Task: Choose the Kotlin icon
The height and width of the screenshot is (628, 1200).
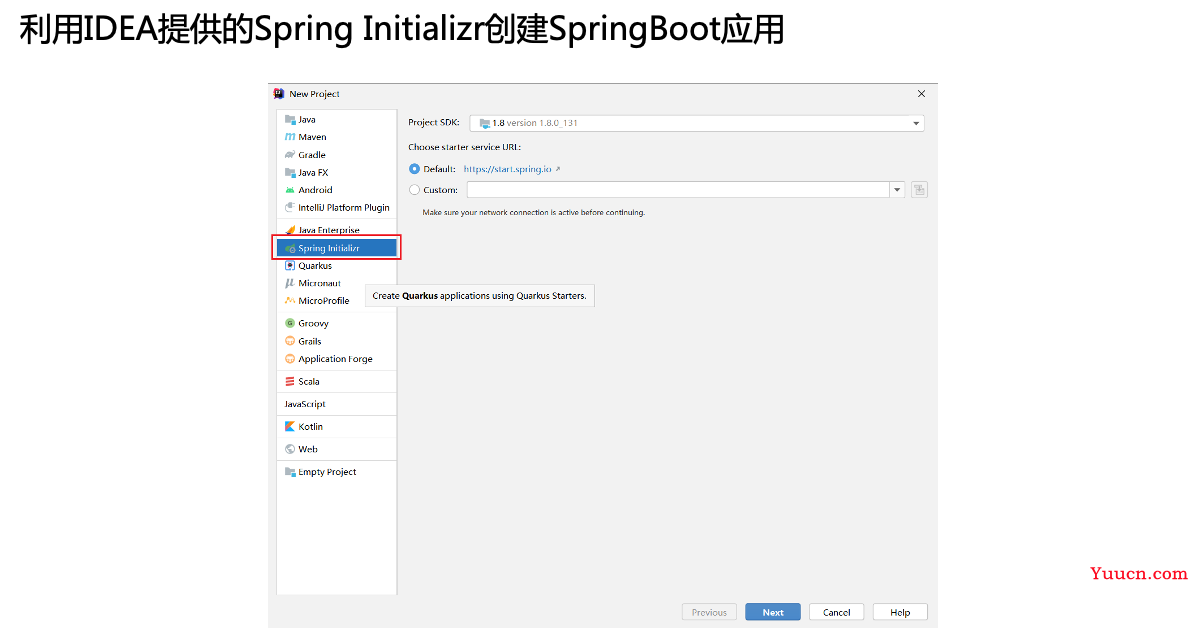Action: pos(290,426)
